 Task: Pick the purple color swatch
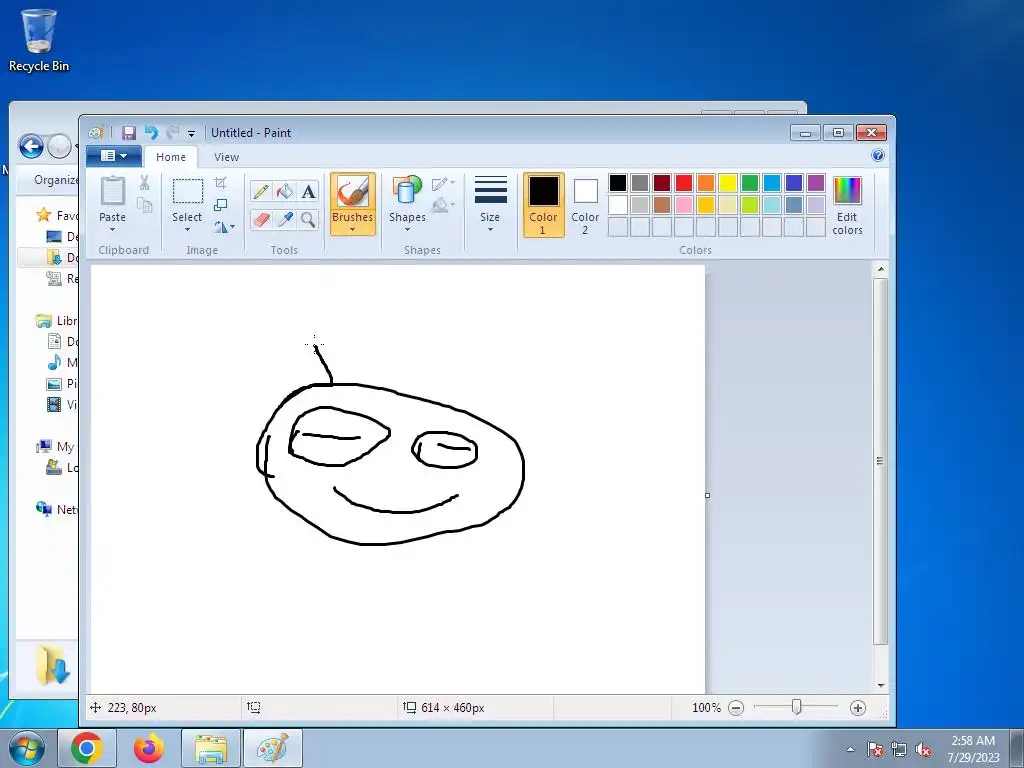[x=816, y=183]
